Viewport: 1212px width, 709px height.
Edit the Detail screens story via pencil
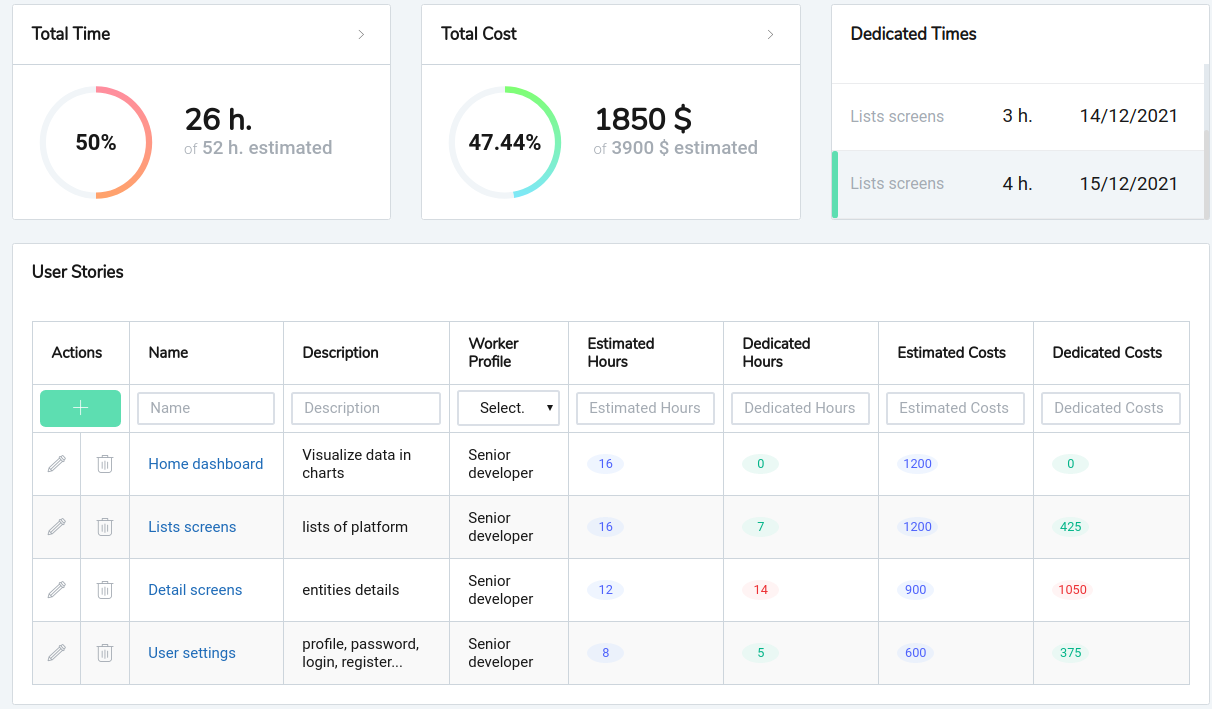pyautogui.click(x=57, y=590)
